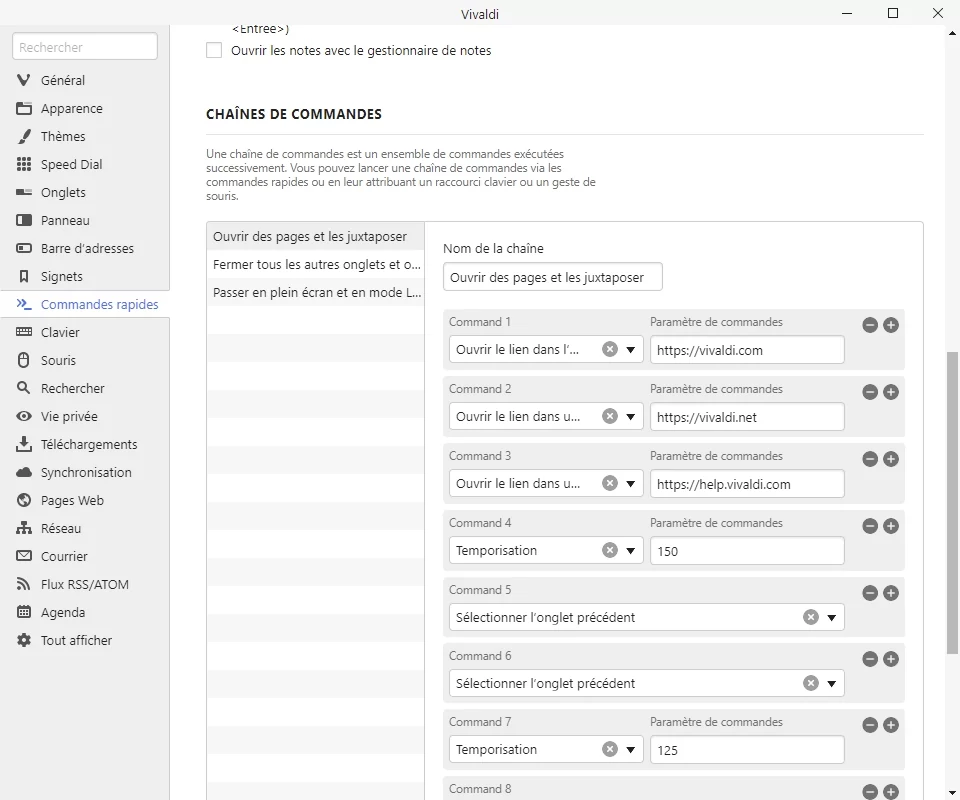The height and width of the screenshot is (800, 960).
Task: Select Commandes rapides in sidebar
Action: coord(84,305)
